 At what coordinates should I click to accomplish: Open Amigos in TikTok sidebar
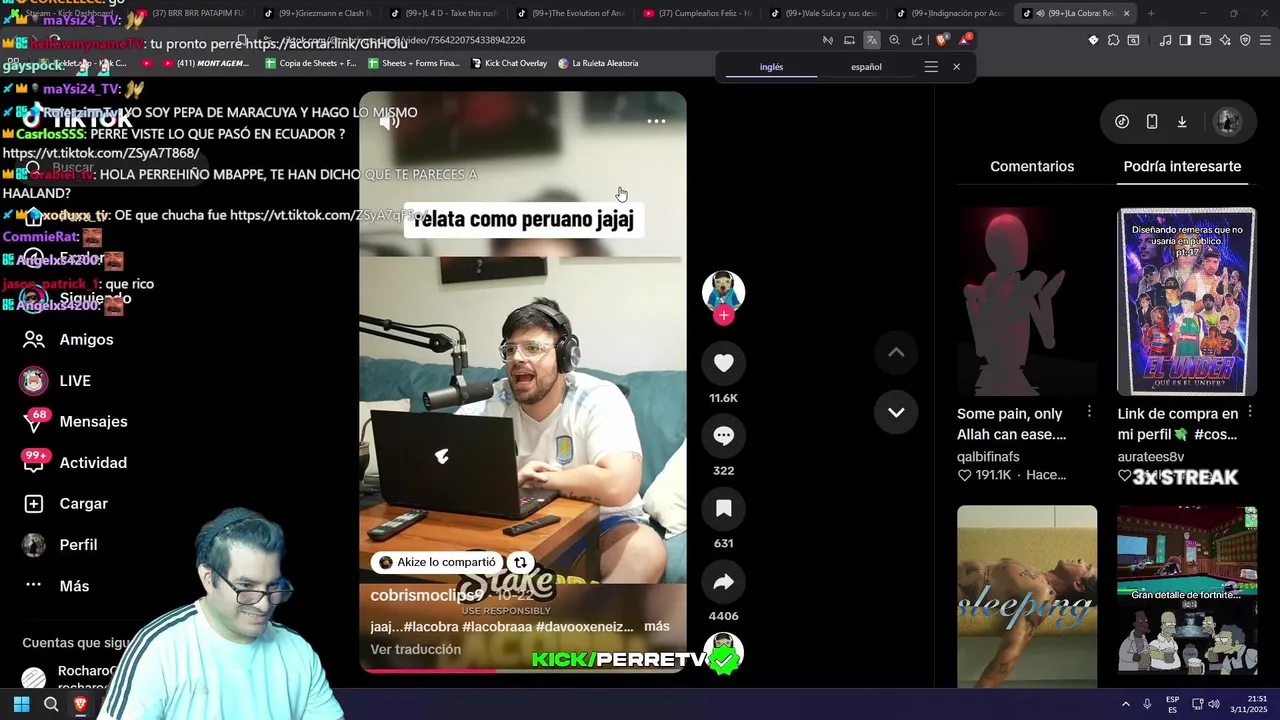pyautogui.click(x=68, y=340)
